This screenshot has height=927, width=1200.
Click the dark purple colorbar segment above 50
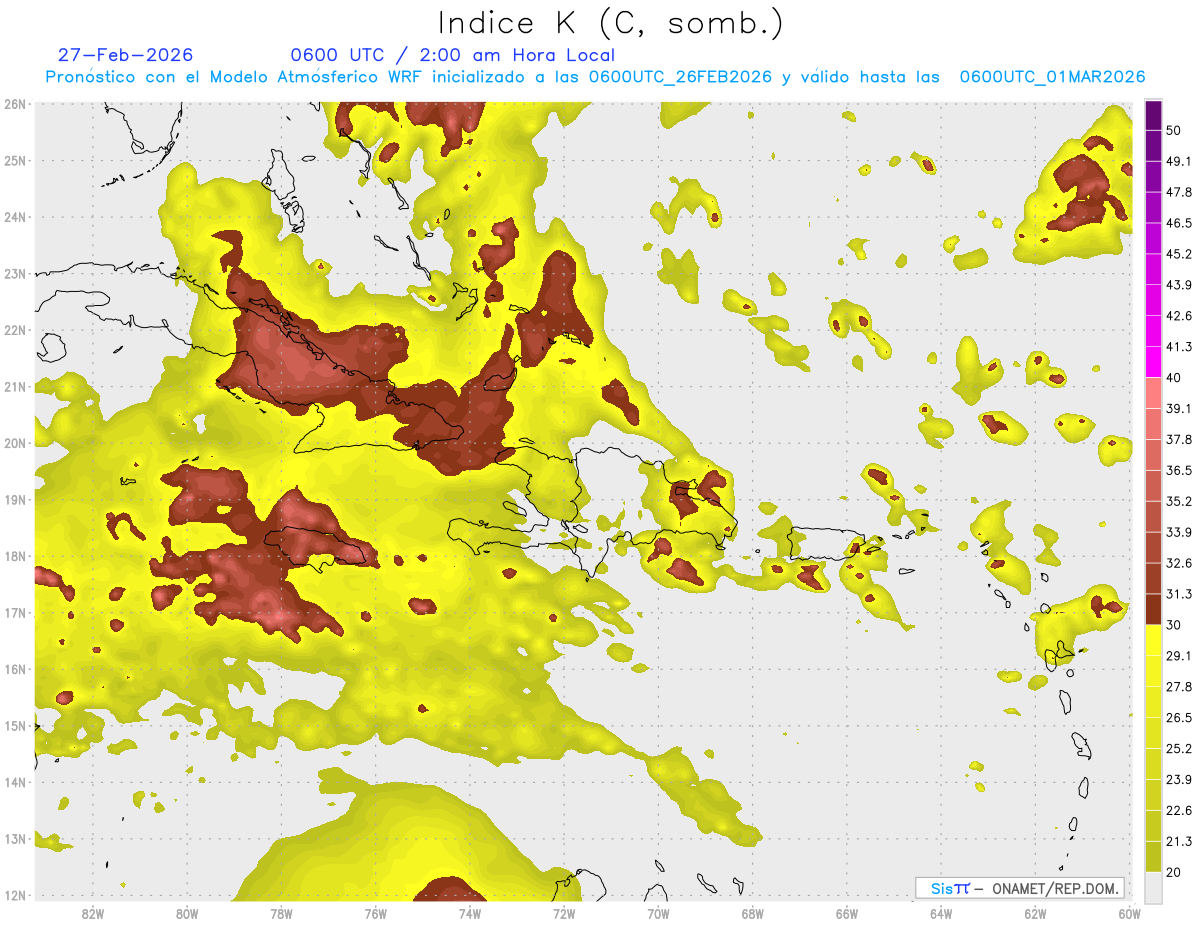click(1153, 116)
